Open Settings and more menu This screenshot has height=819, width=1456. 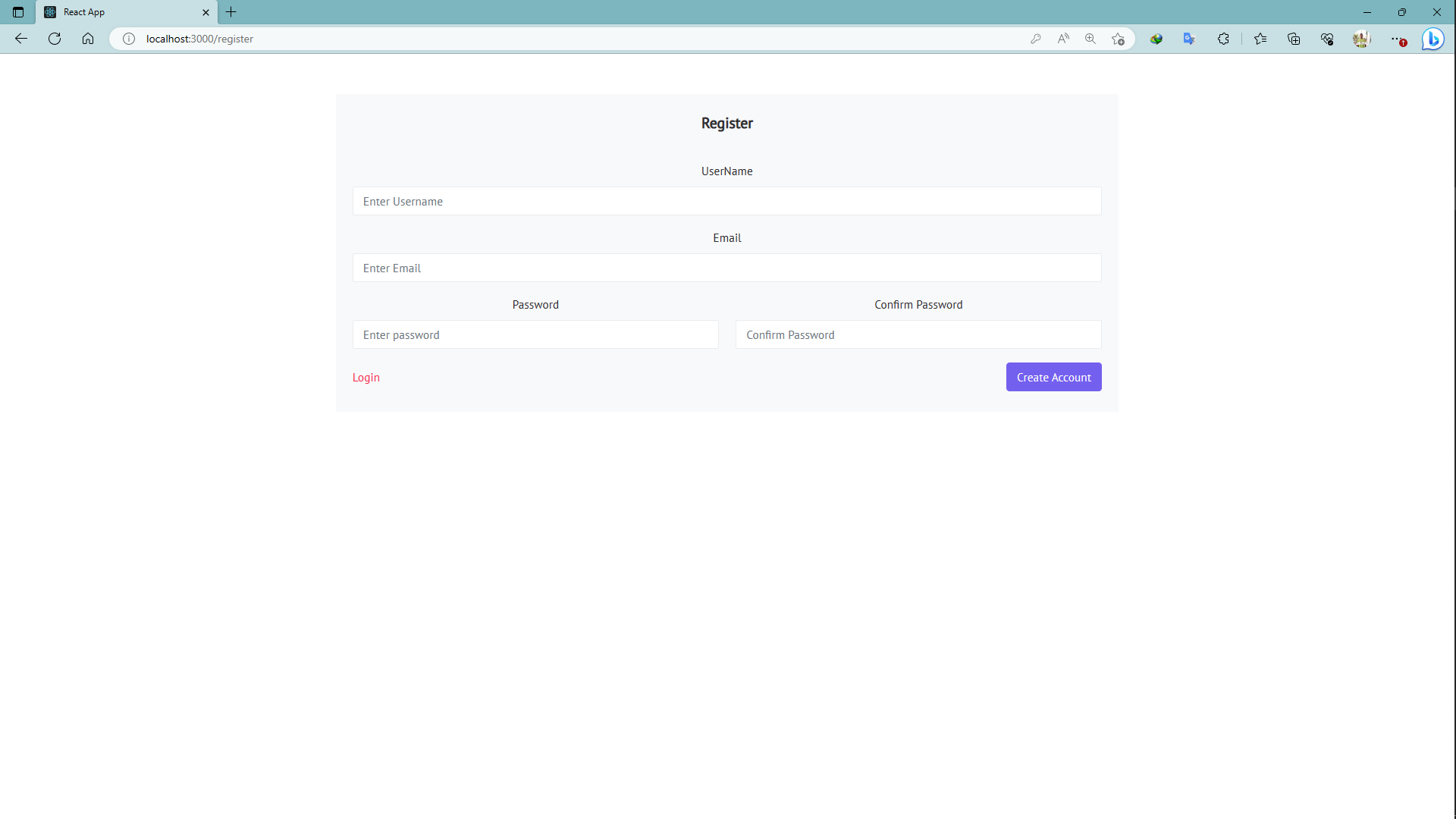[1396, 39]
